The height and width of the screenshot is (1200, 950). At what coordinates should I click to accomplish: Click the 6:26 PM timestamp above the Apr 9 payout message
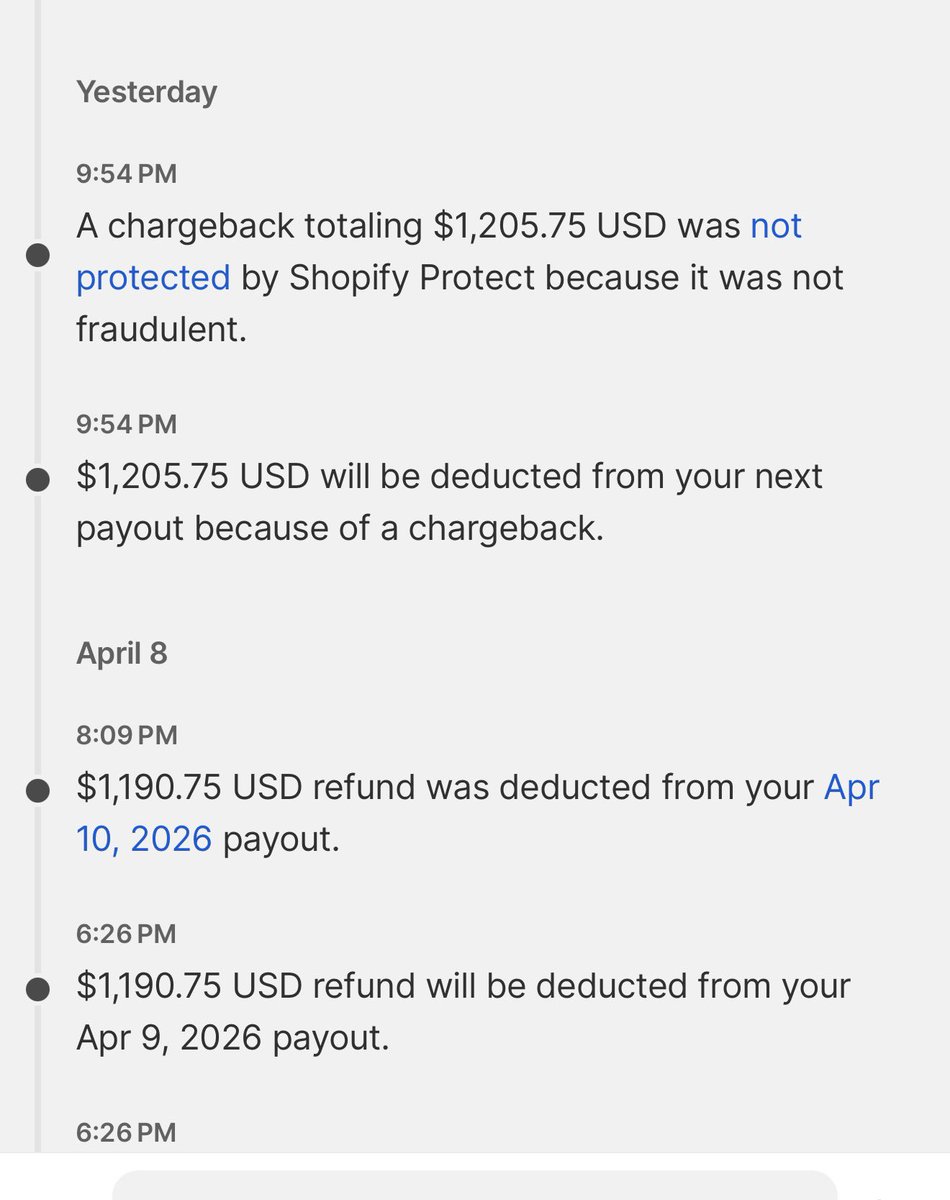[126, 934]
